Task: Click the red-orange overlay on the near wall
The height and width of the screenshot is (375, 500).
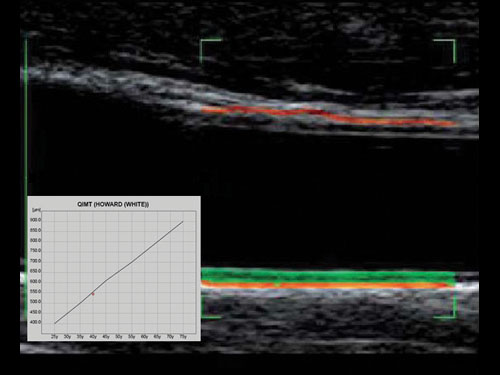Action: pyautogui.click(x=328, y=116)
